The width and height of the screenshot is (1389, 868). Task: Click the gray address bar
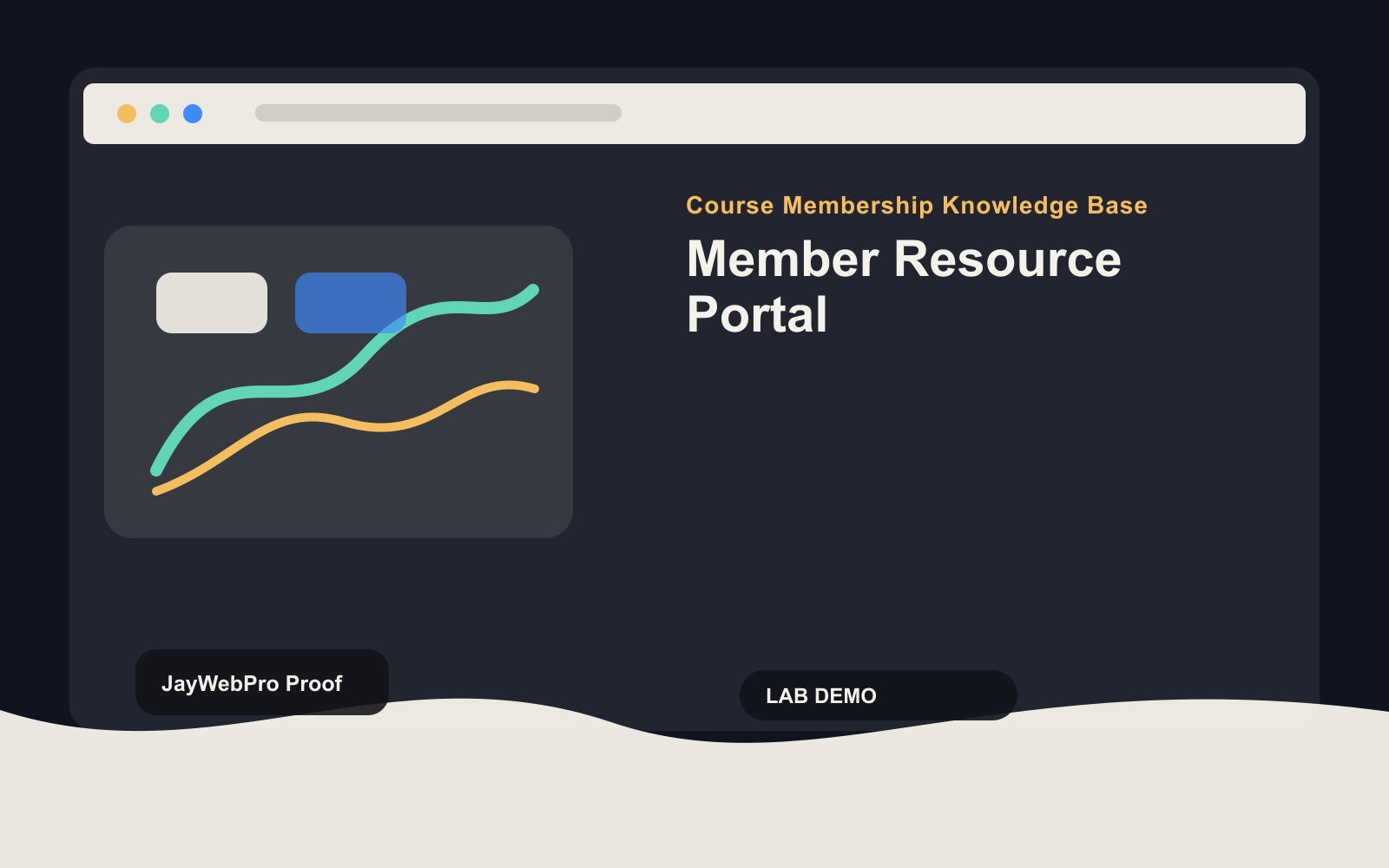(x=438, y=113)
